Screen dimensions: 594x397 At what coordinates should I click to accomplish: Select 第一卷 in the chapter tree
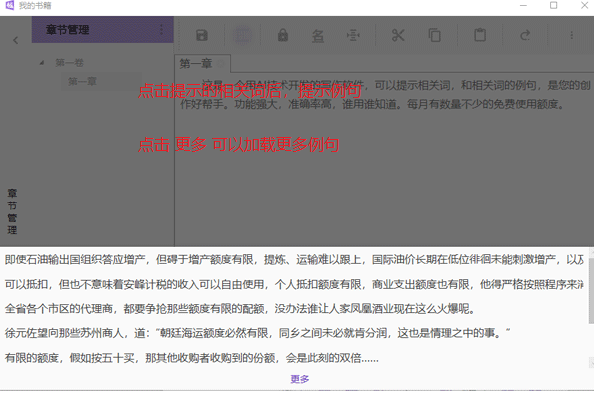(x=69, y=63)
